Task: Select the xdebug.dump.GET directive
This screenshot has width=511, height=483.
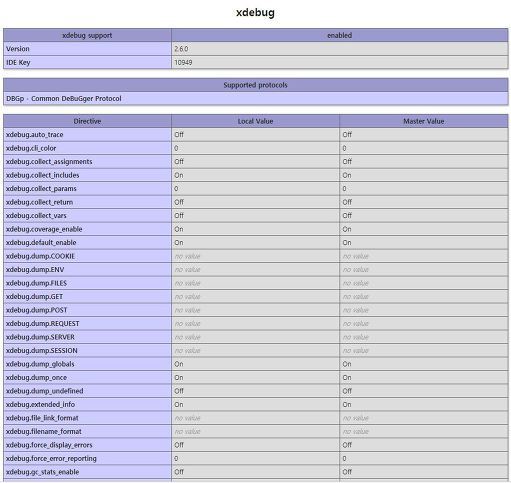Action: coord(34,297)
